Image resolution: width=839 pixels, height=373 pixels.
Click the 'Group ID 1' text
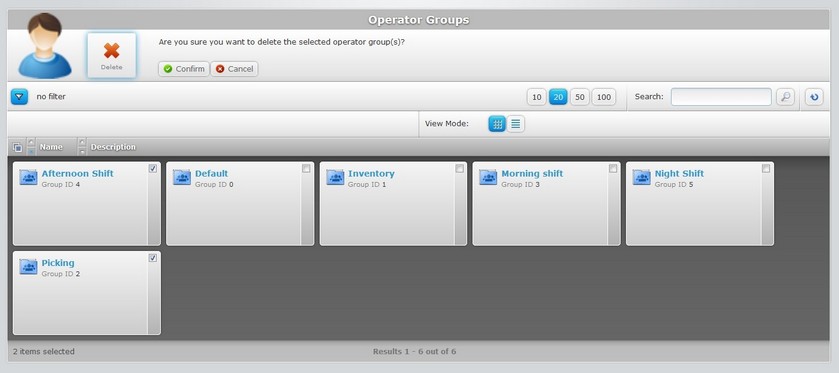click(x=367, y=185)
